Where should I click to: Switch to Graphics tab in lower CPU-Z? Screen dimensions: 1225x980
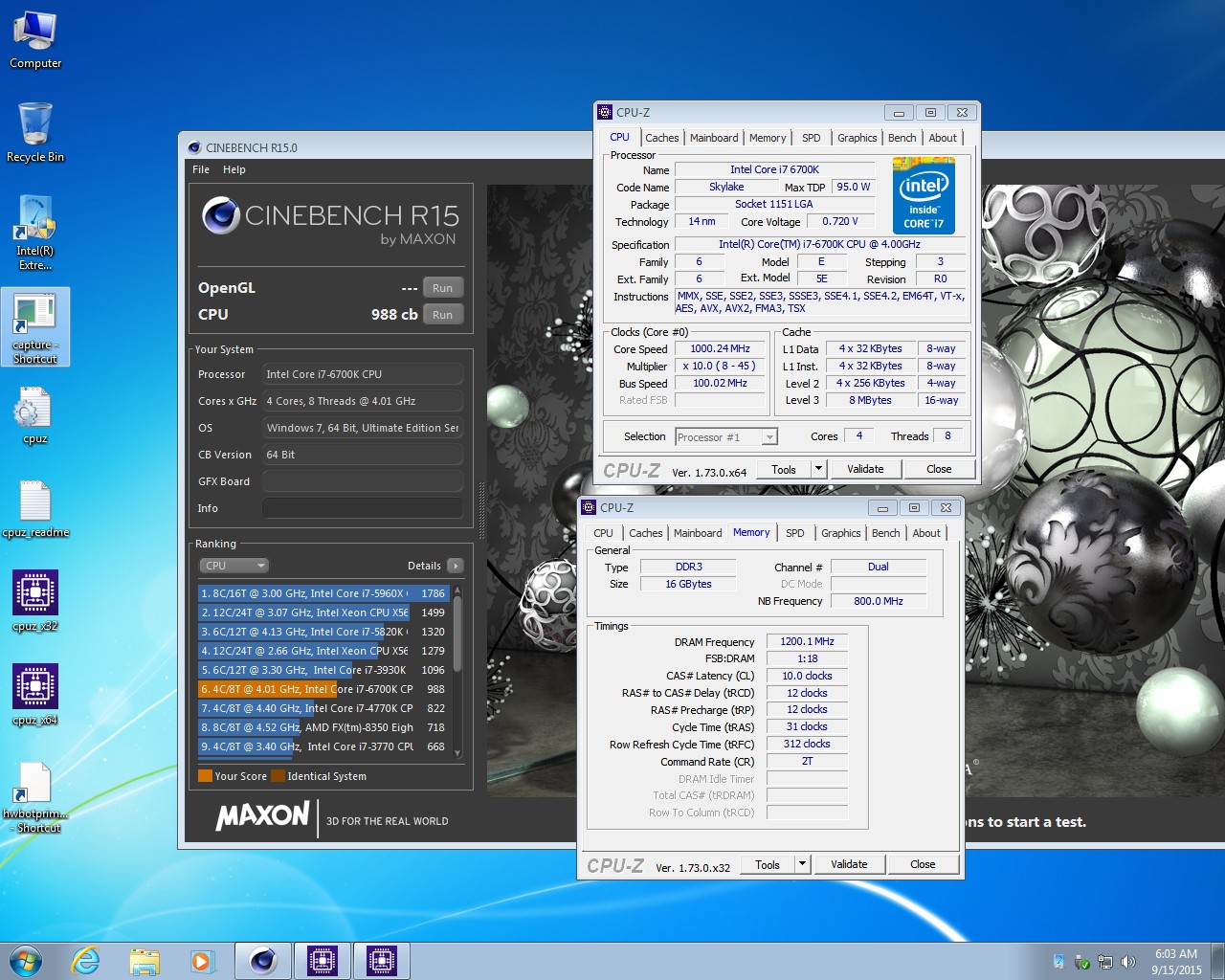point(841,533)
